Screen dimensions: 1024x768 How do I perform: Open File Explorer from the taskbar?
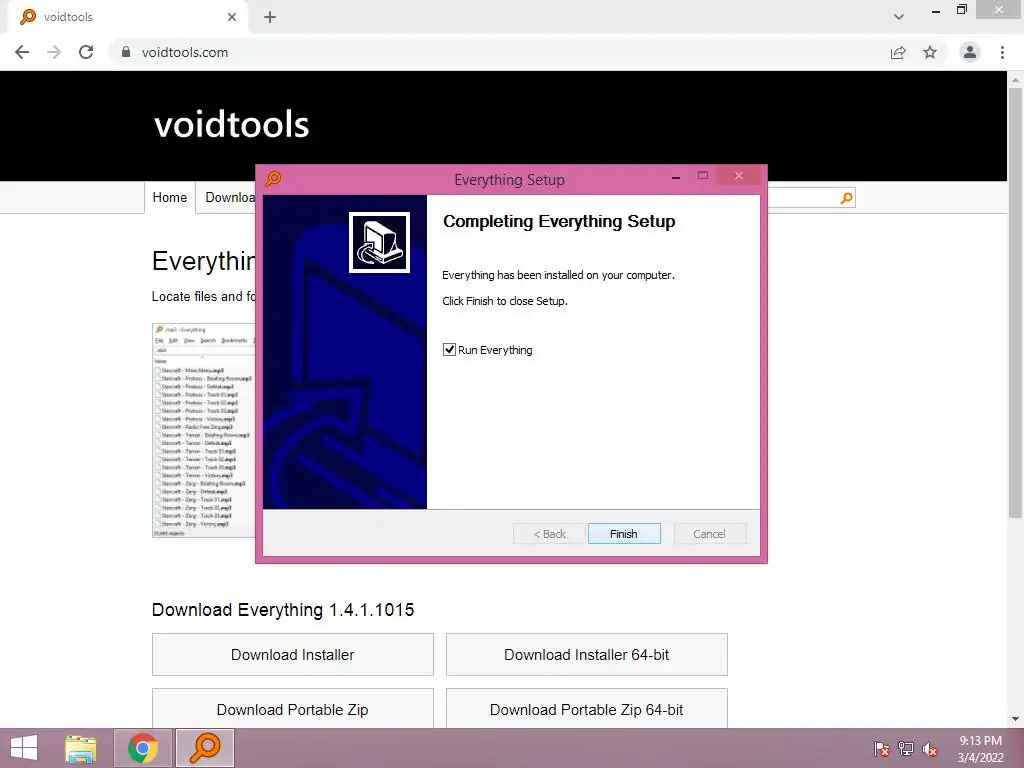click(x=81, y=748)
